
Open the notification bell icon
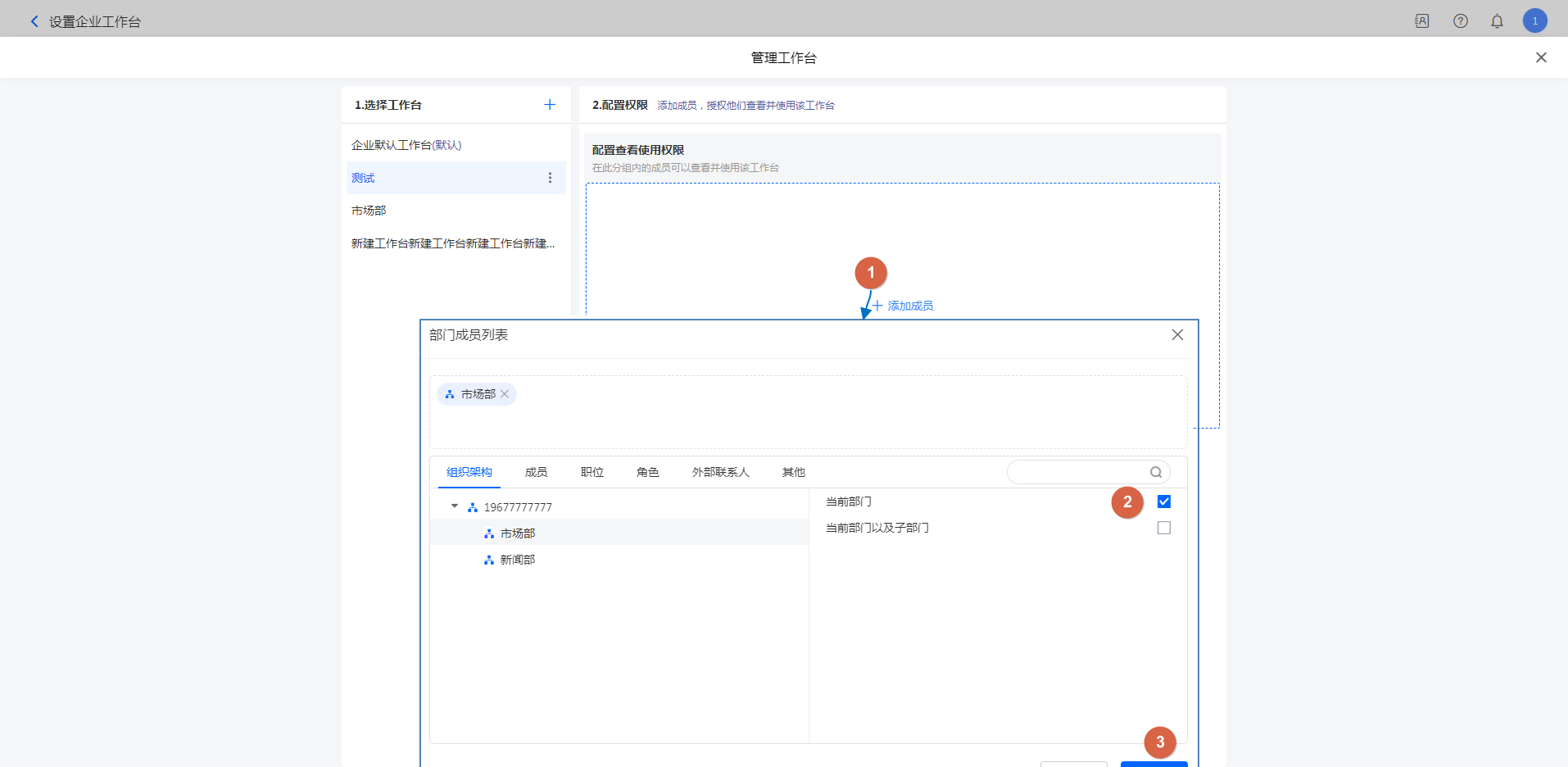(1497, 21)
